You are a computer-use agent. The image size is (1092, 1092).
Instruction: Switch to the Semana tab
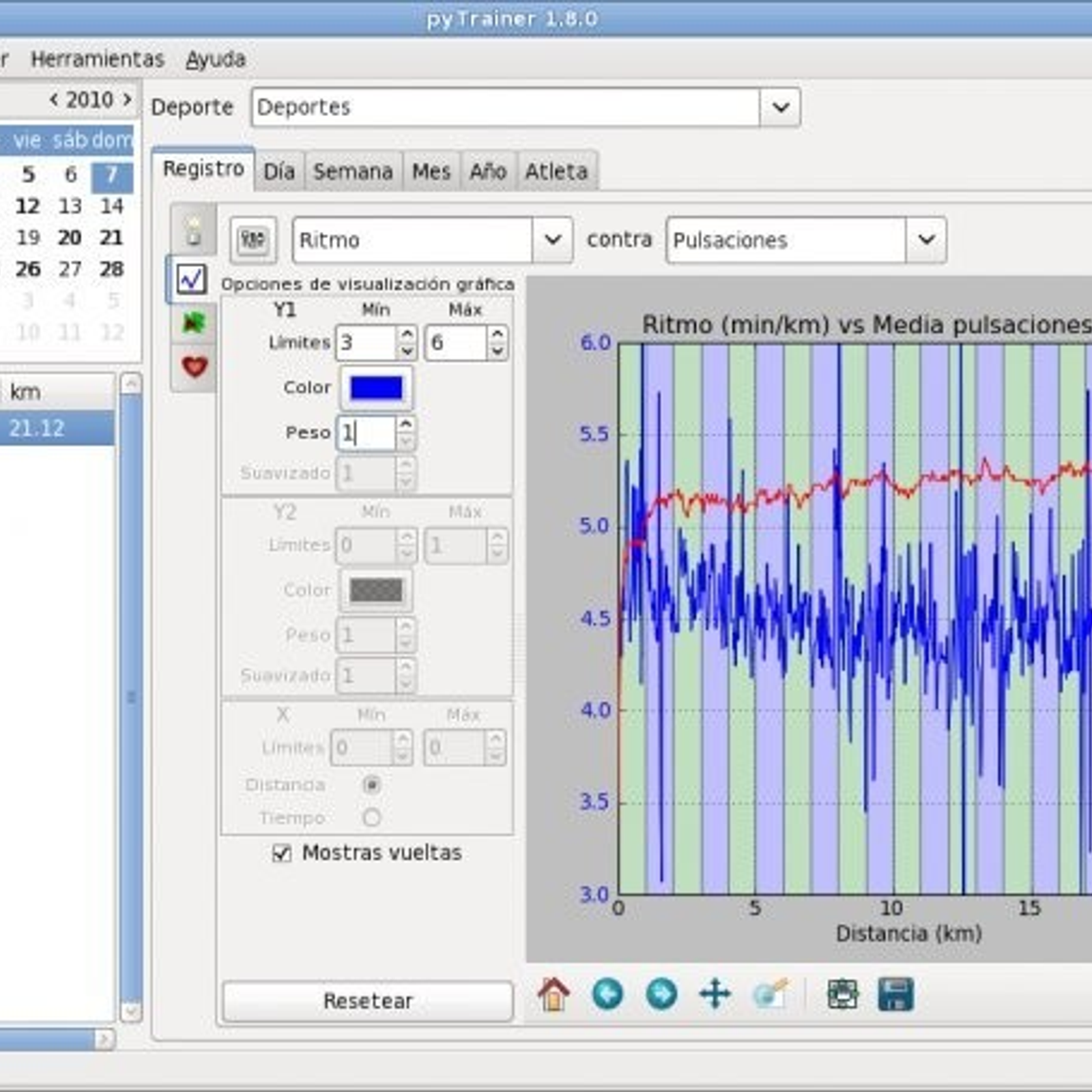click(x=353, y=171)
